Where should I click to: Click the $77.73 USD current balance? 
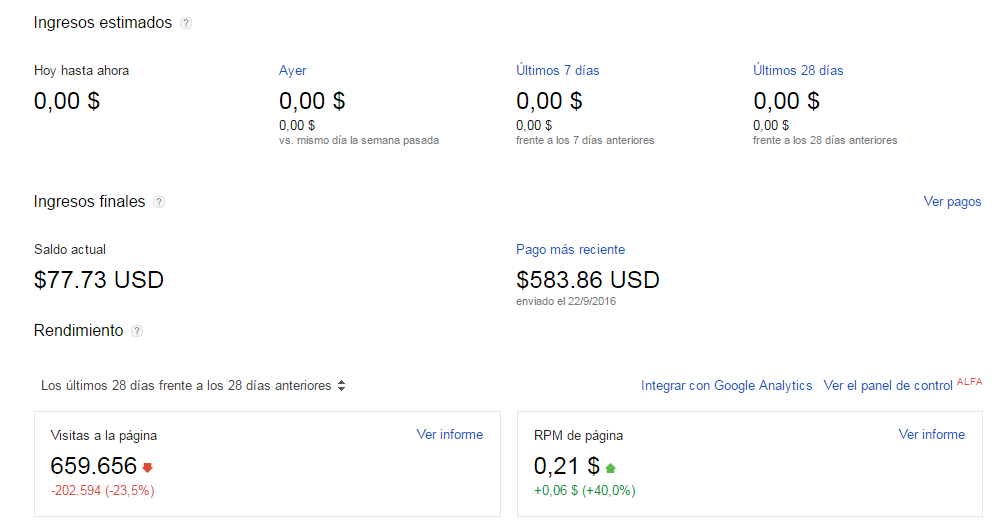99,280
